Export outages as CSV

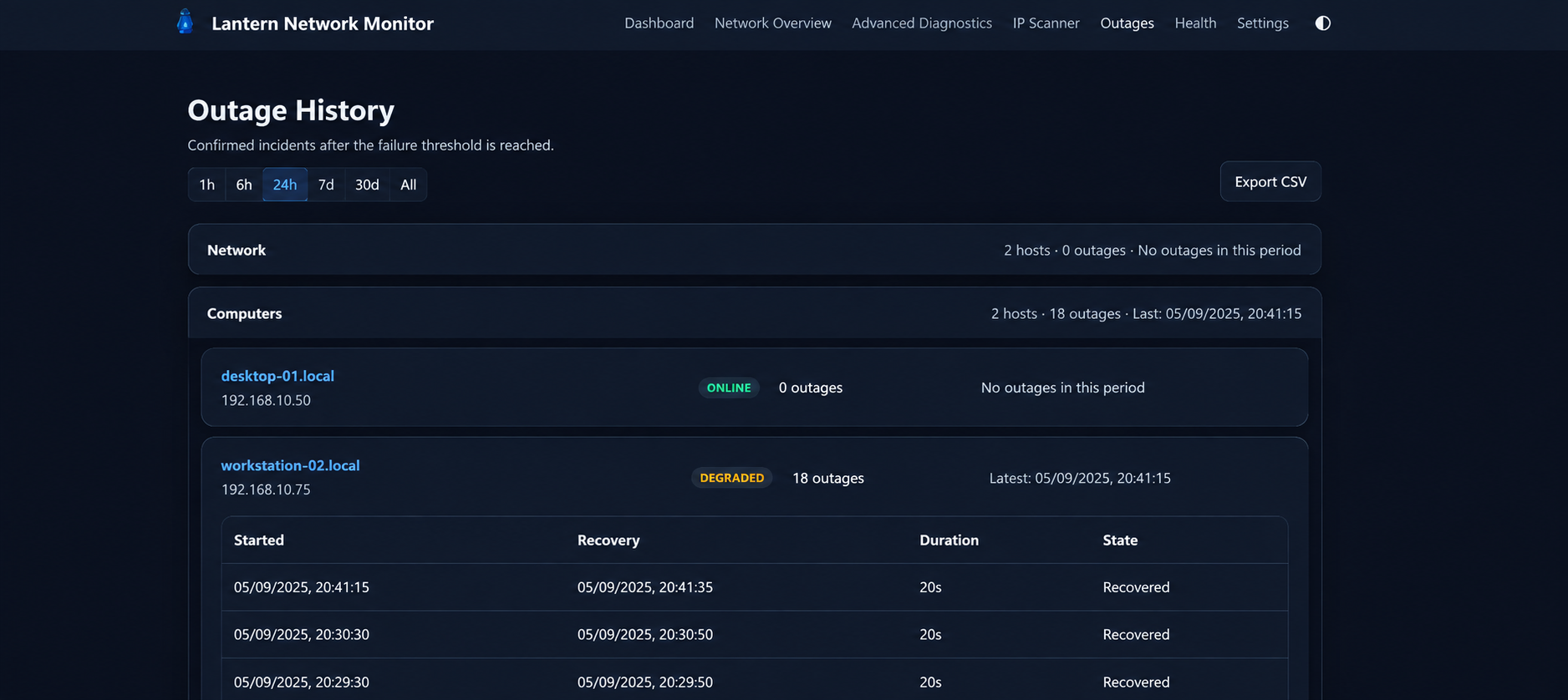[1270, 181]
